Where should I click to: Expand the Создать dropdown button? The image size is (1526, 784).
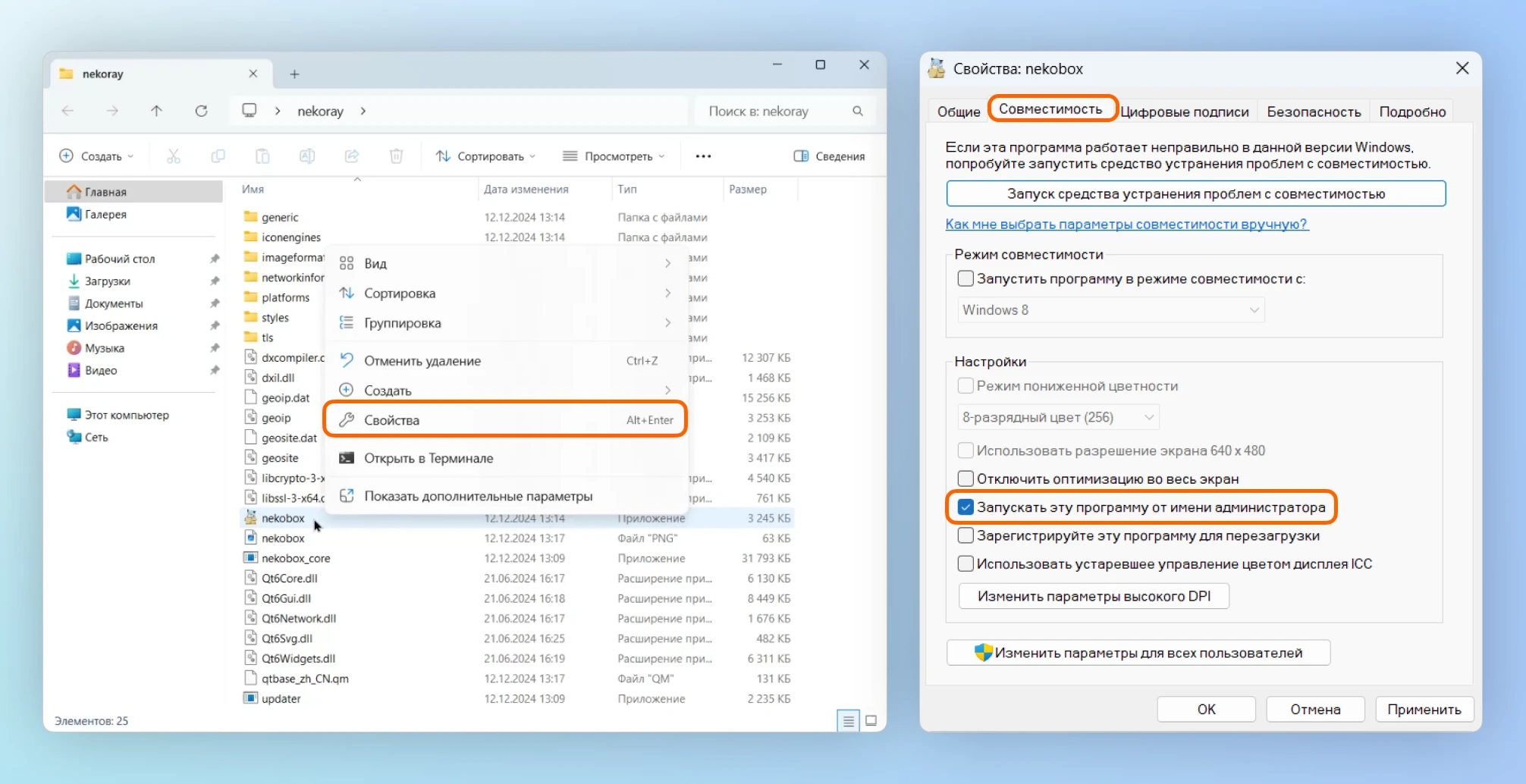[96, 156]
